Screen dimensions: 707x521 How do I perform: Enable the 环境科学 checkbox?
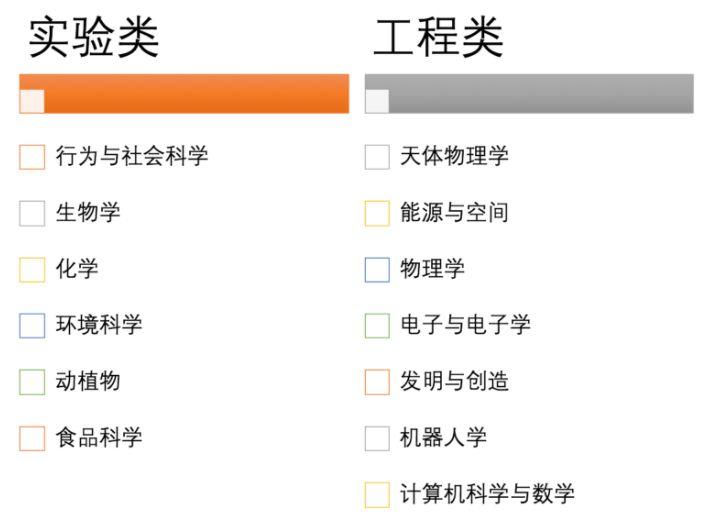click(x=32, y=325)
